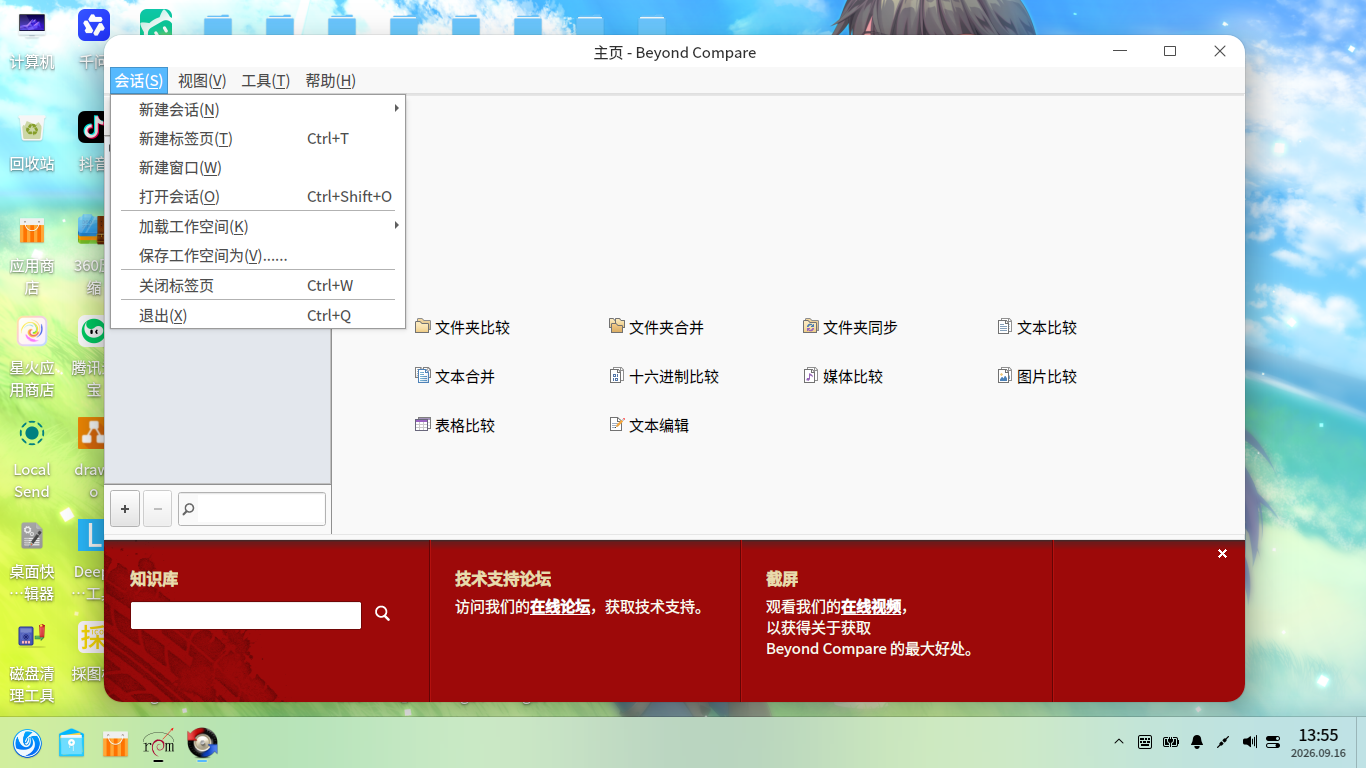Open the 帮助 menu
Image resolution: width=1366 pixels, height=768 pixels.
tap(330, 81)
